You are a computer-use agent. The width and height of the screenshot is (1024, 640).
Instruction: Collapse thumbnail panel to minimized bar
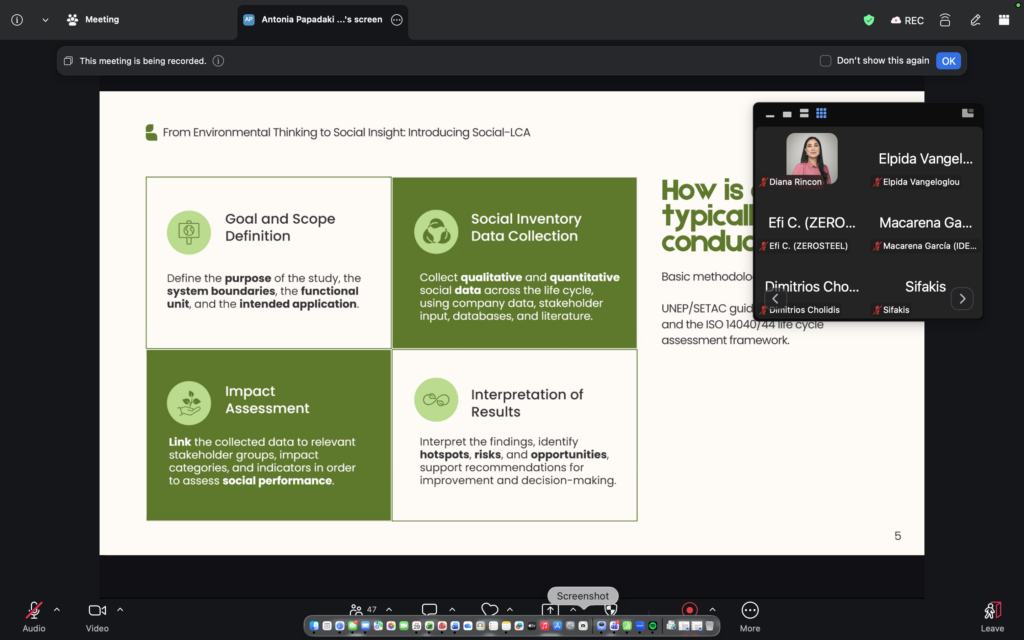pos(770,114)
